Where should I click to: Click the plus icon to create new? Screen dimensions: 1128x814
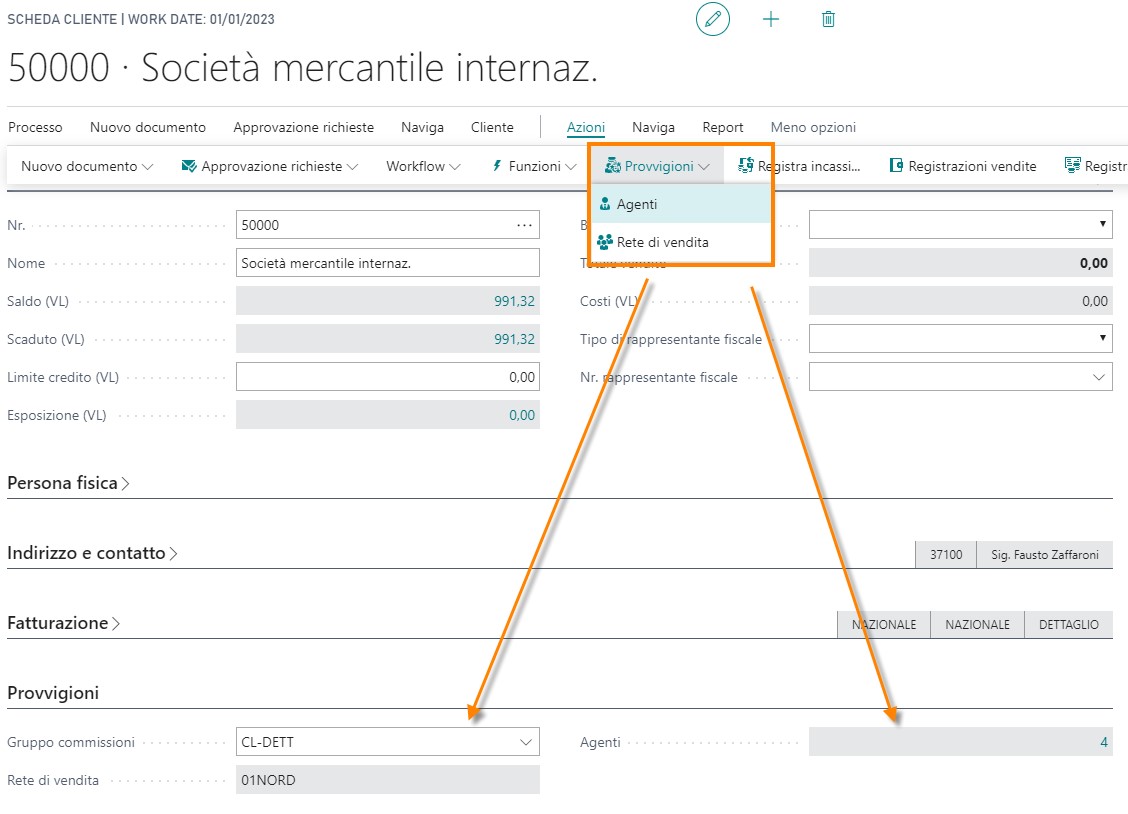coord(770,19)
